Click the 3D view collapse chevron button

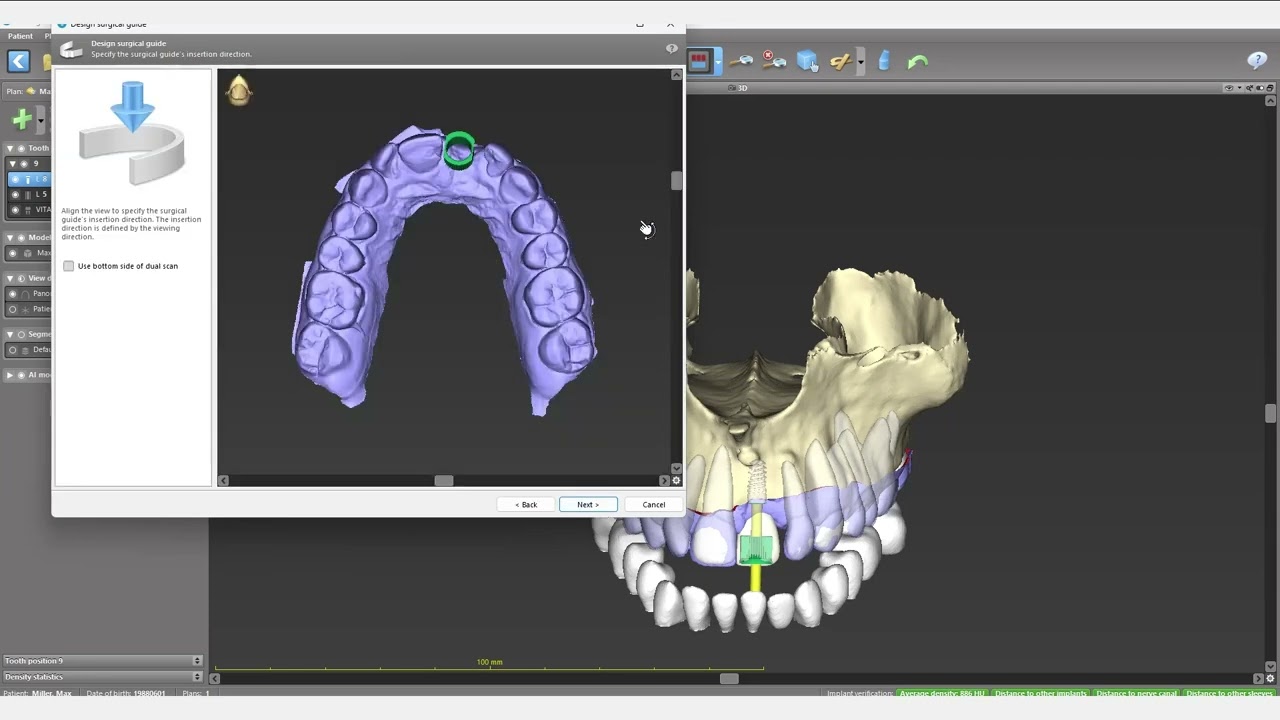click(x=1271, y=100)
